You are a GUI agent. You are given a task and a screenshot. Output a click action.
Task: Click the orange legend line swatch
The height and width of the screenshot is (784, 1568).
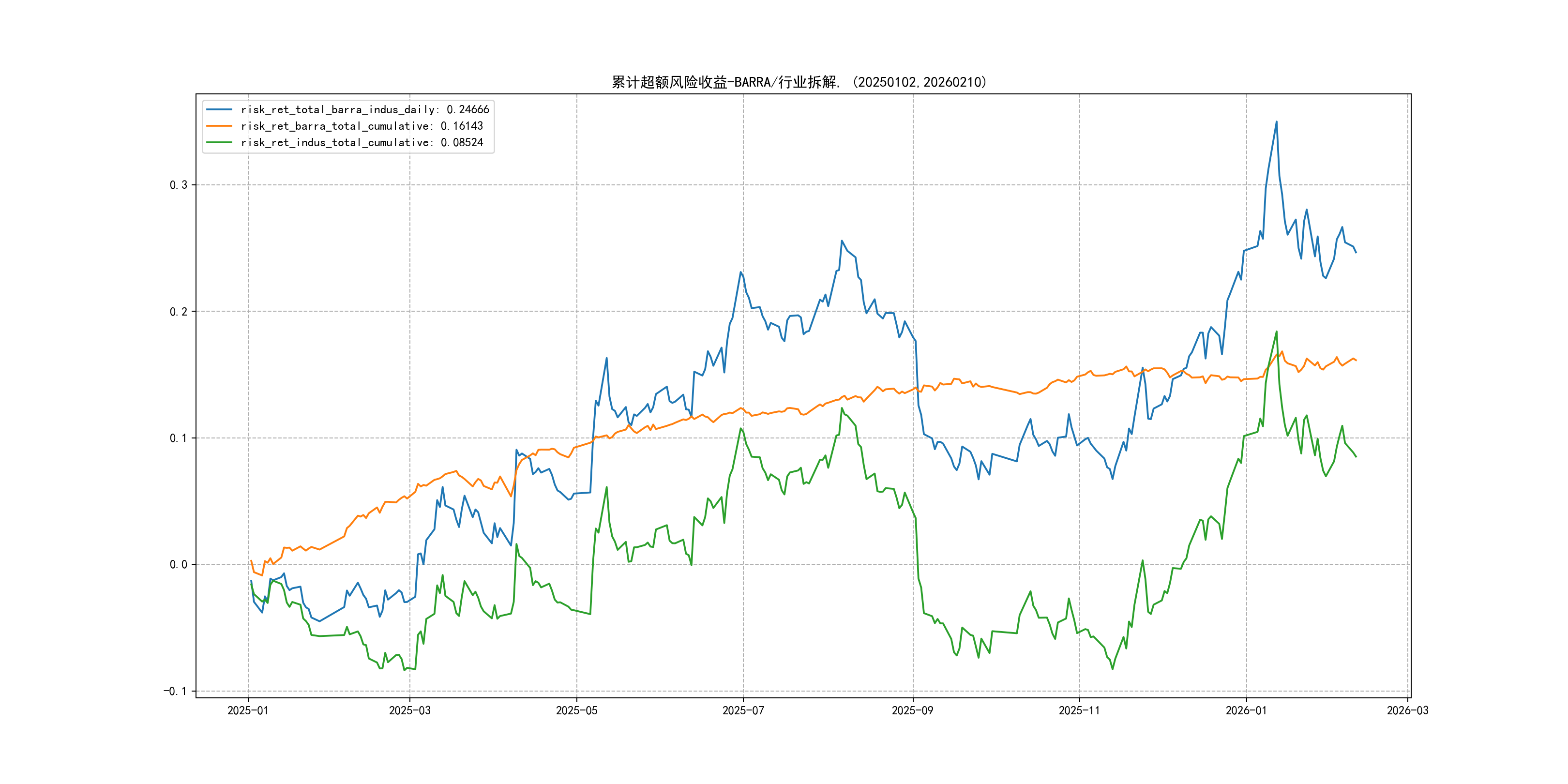[x=219, y=126]
